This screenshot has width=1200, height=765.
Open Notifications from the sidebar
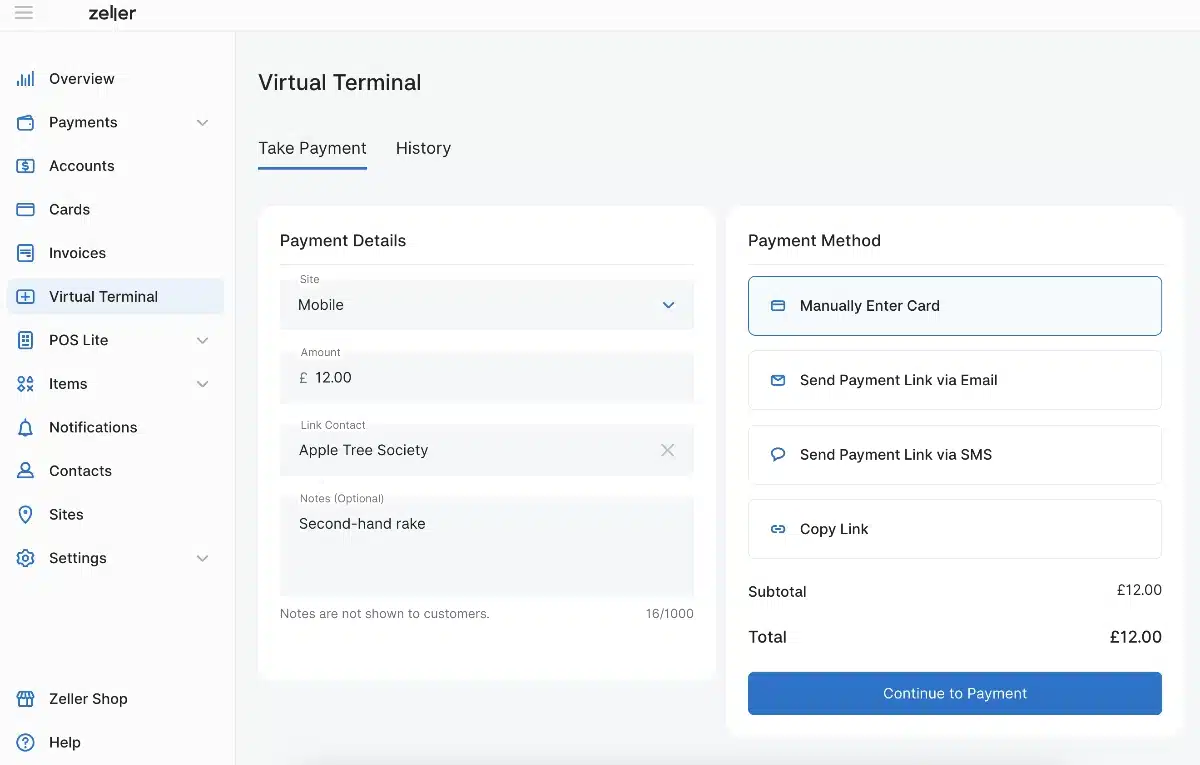[x=115, y=427]
